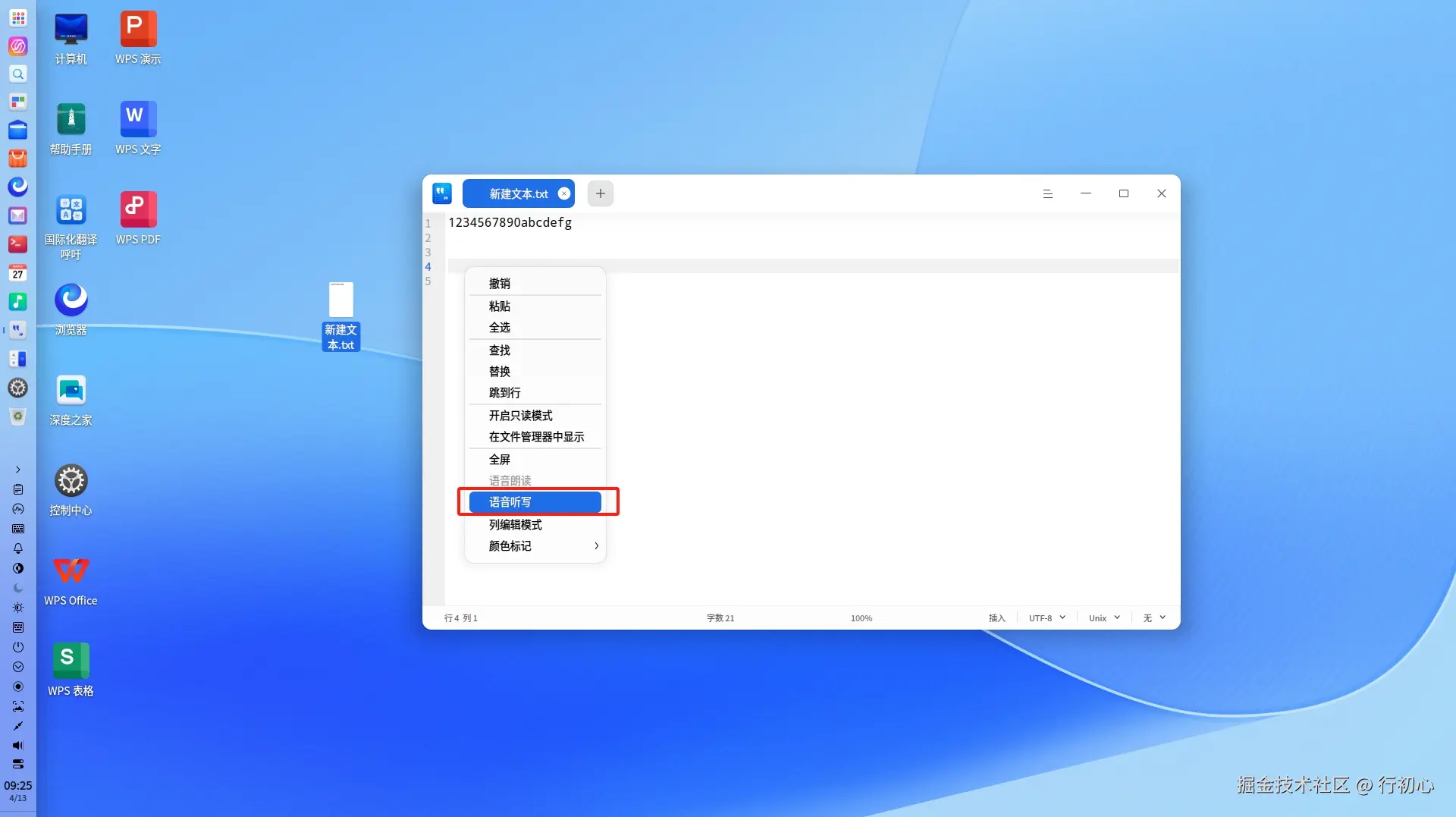The width and height of the screenshot is (1456, 817).
Task: Select the 新建文本.txt file on the desktop
Action: pyautogui.click(x=341, y=316)
